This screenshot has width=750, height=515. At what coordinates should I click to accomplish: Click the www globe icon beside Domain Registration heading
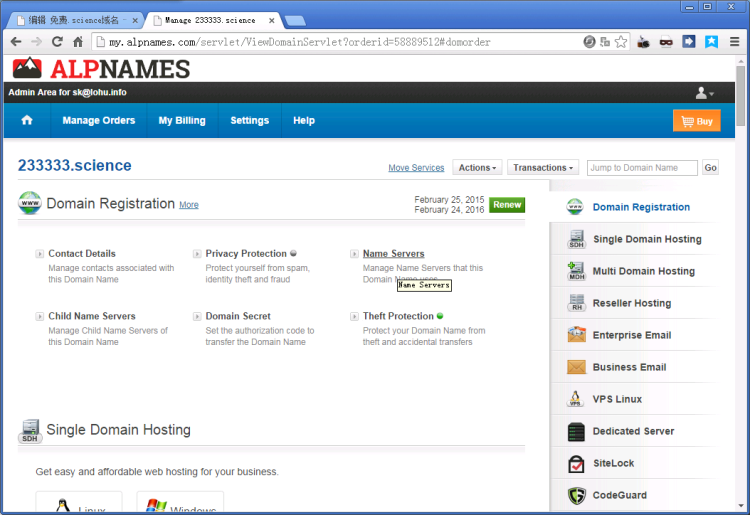(x=30, y=203)
